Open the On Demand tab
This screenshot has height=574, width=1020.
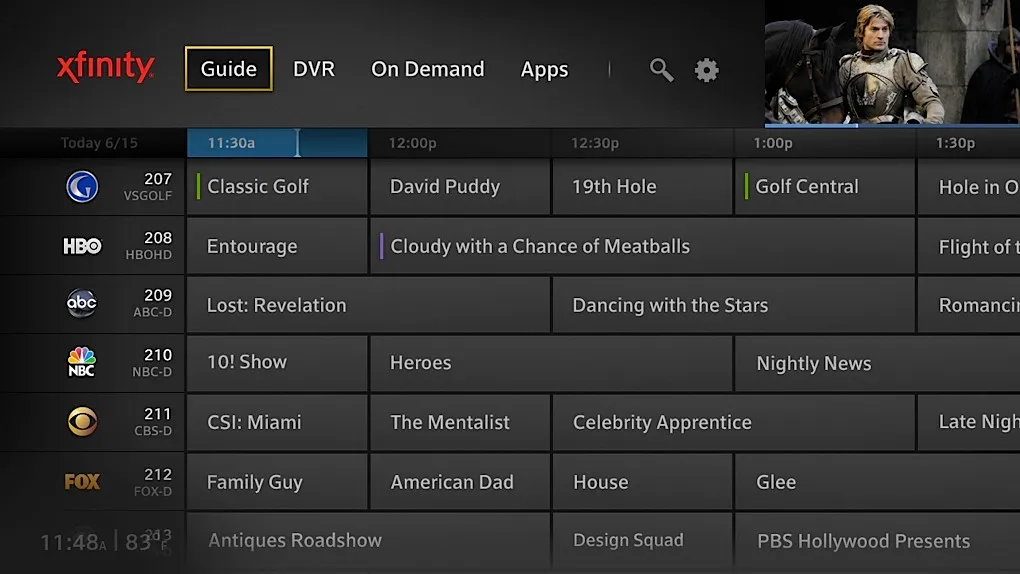pos(427,69)
